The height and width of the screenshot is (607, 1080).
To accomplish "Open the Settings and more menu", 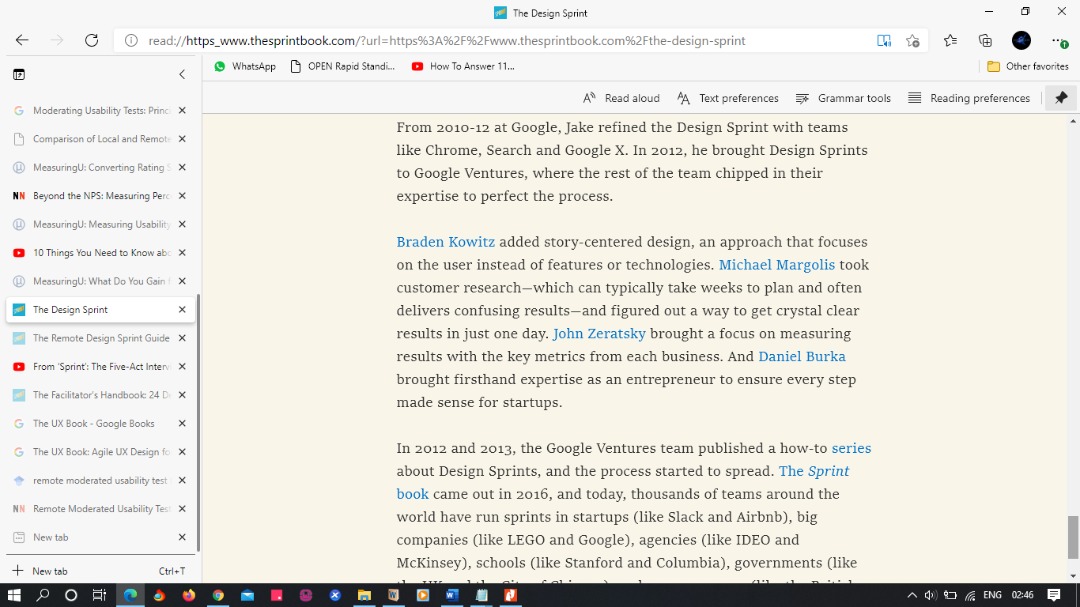I will click(1058, 40).
